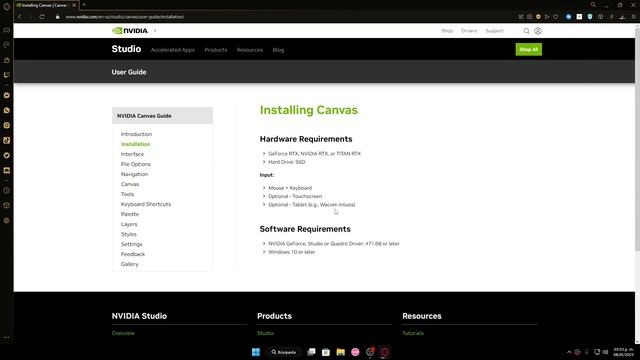Open Instagram in the browser sidebar

[7, 125]
